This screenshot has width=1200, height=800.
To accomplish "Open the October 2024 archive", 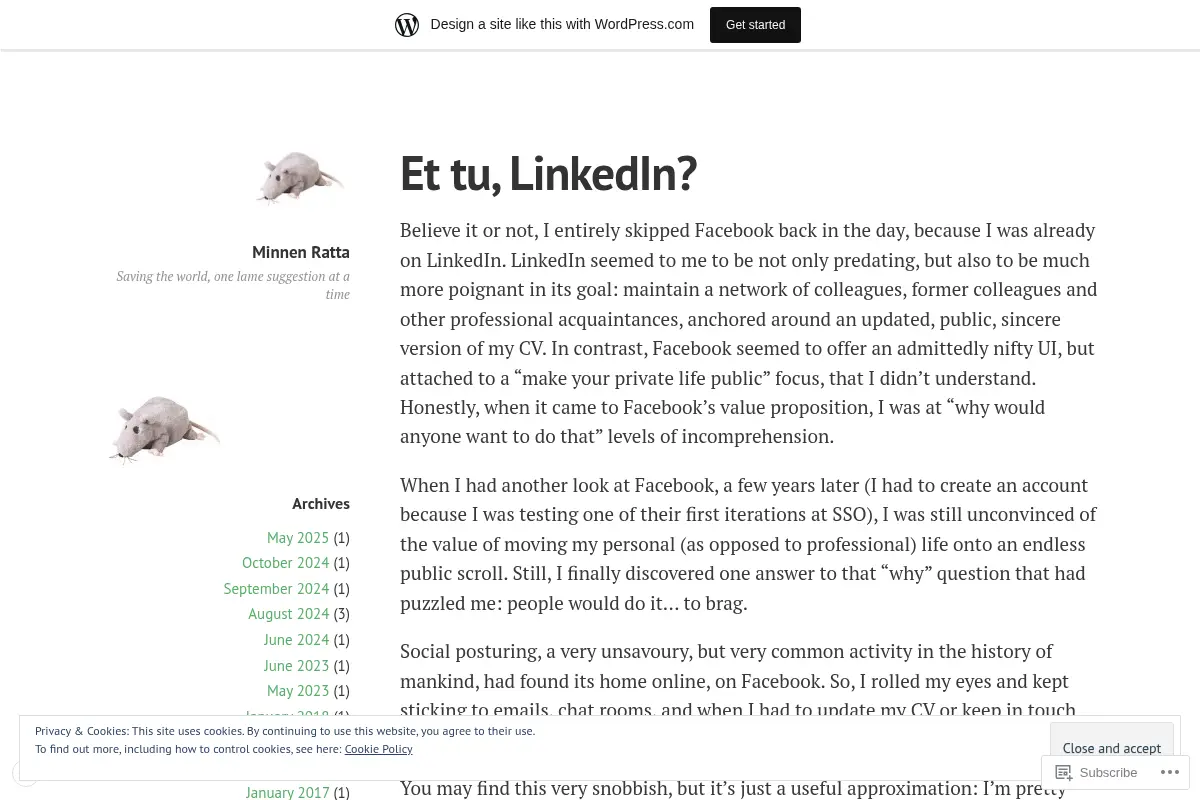I will 285,563.
